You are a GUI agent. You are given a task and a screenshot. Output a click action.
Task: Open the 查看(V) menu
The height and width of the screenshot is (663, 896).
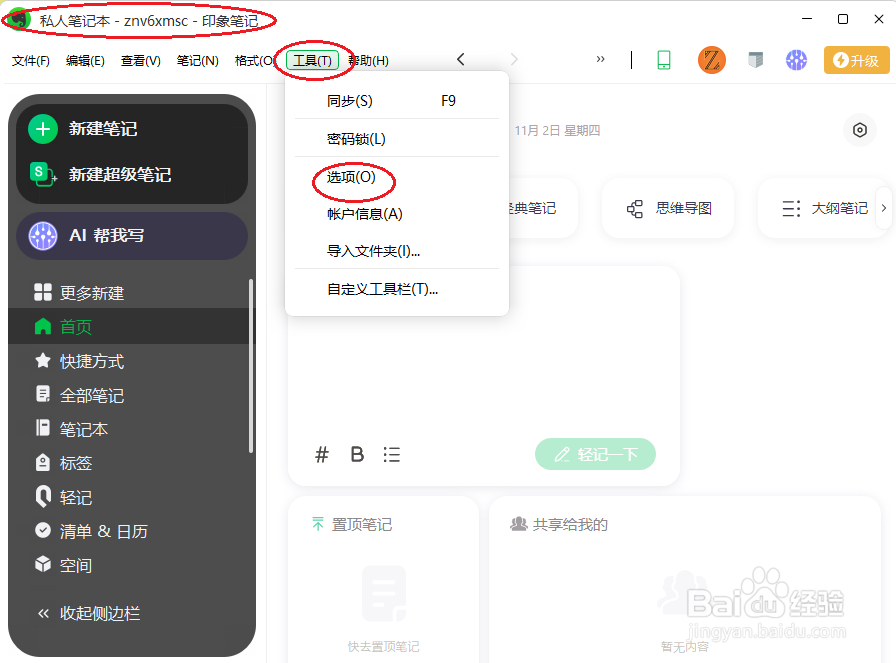(141, 61)
